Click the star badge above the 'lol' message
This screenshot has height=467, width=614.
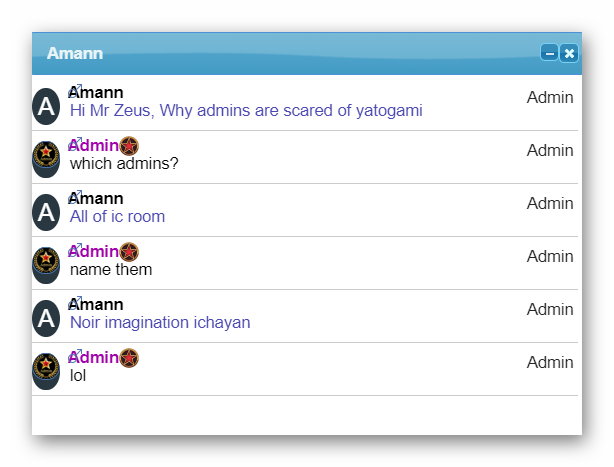coord(129,358)
